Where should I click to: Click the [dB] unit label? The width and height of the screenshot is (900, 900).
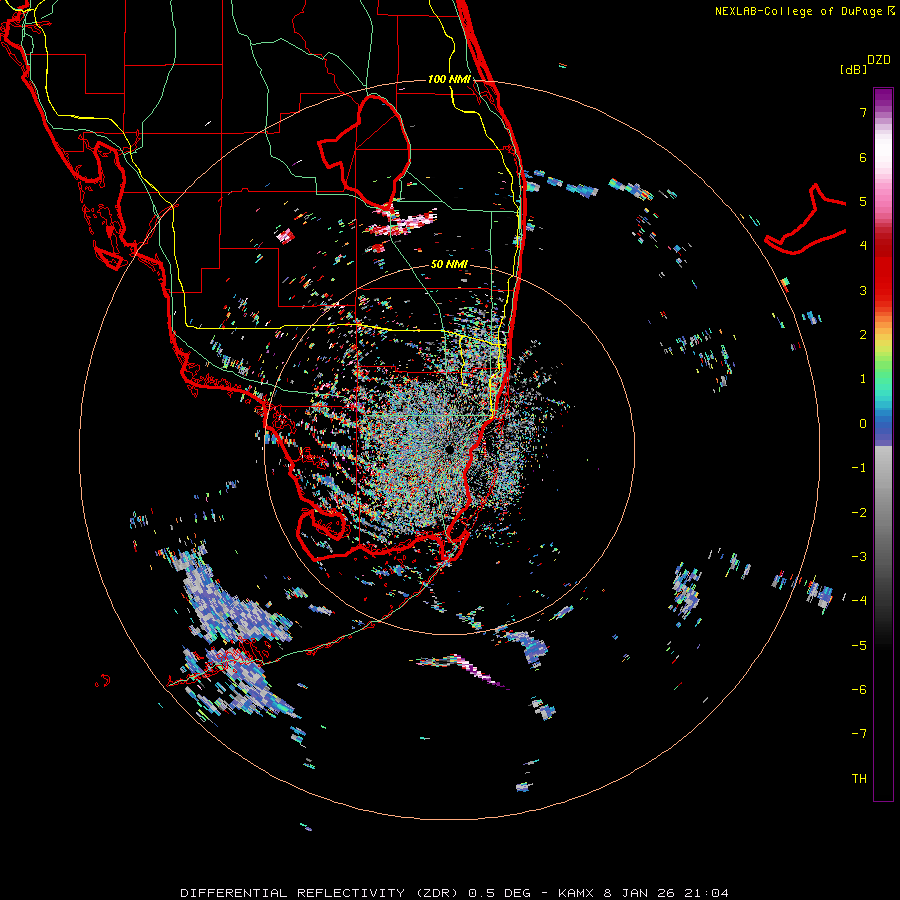[853, 69]
